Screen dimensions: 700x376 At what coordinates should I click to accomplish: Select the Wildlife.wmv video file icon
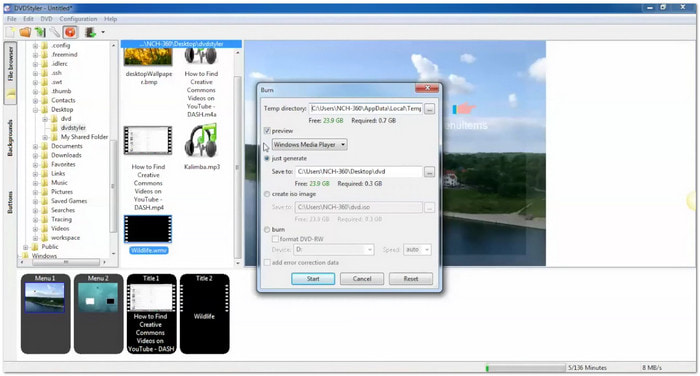[148, 229]
